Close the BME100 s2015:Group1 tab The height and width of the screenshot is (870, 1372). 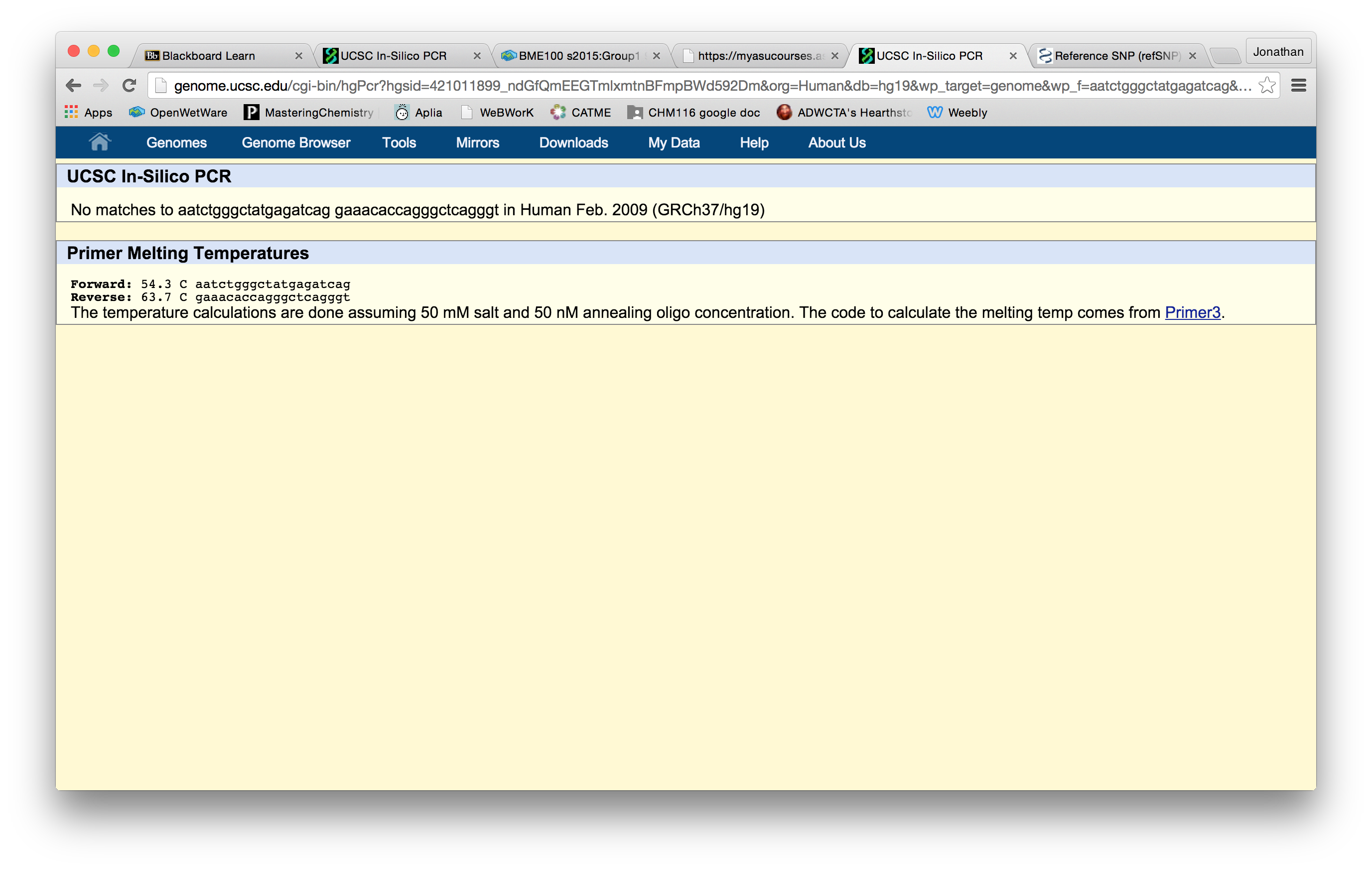(x=657, y=56)
